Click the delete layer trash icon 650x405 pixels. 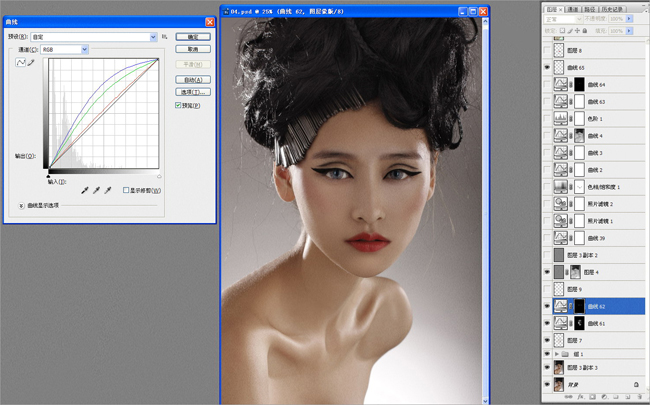(639, 397)
